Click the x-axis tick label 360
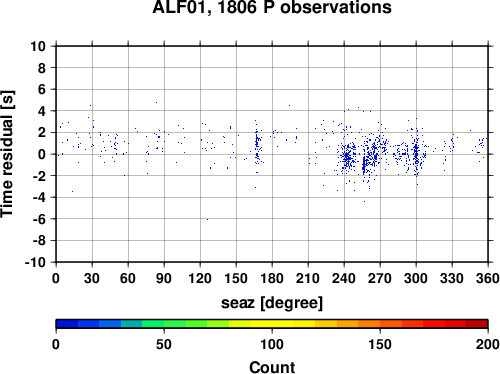Image resolution: width=500 pixels, height=374 pixels. (x=488, y=278)
